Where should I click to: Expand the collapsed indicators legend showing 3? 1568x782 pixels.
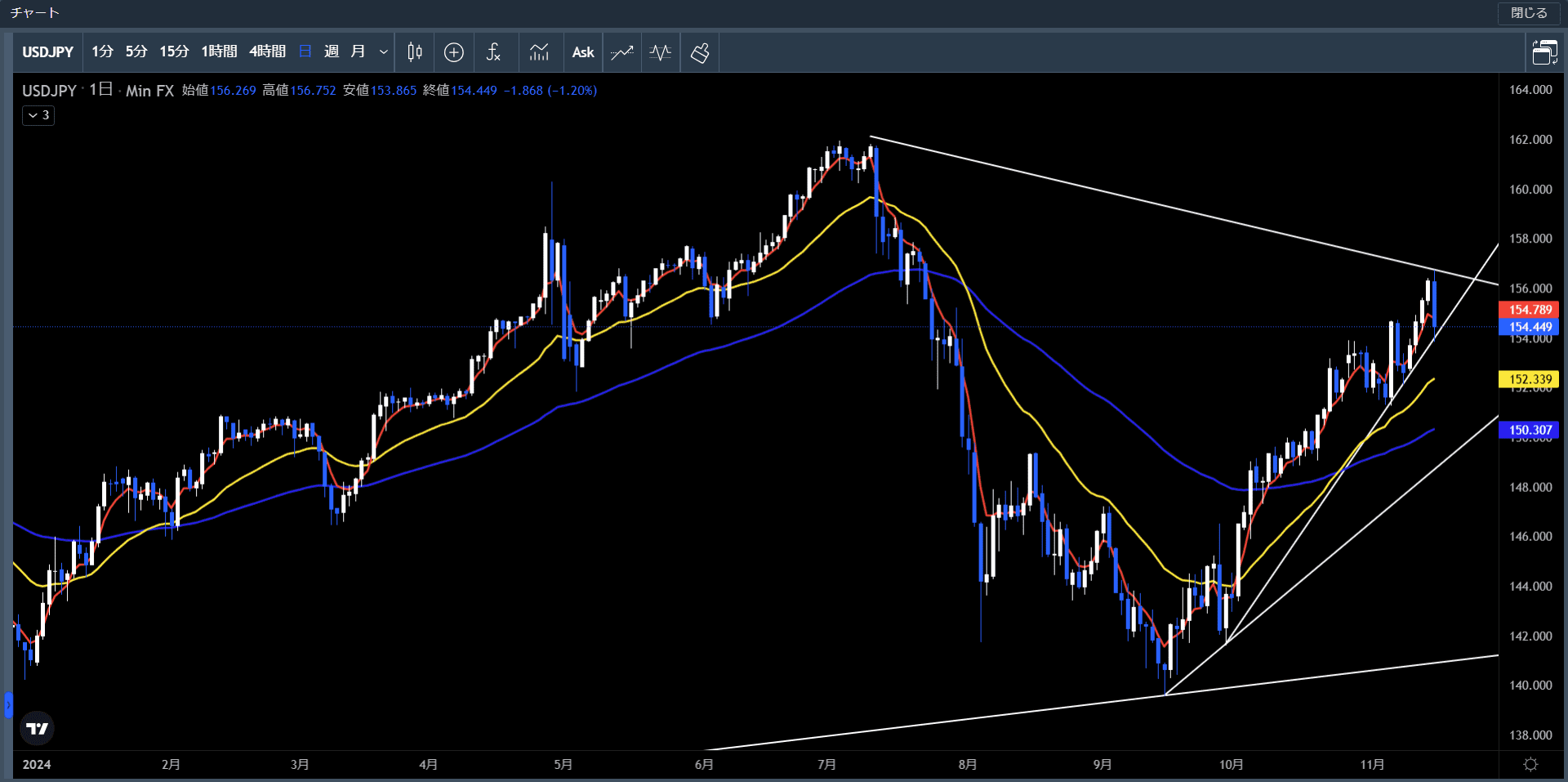point(38,115)
